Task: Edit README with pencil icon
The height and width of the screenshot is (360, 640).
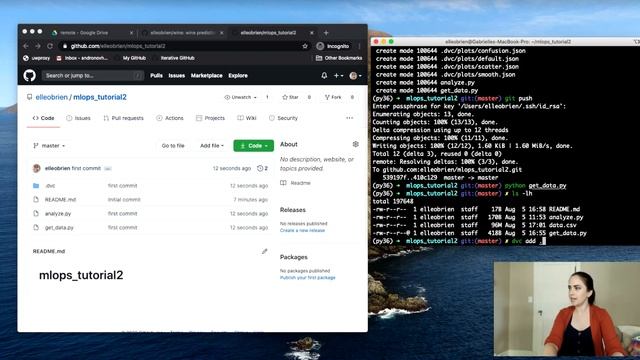Action: click(264, 251)
